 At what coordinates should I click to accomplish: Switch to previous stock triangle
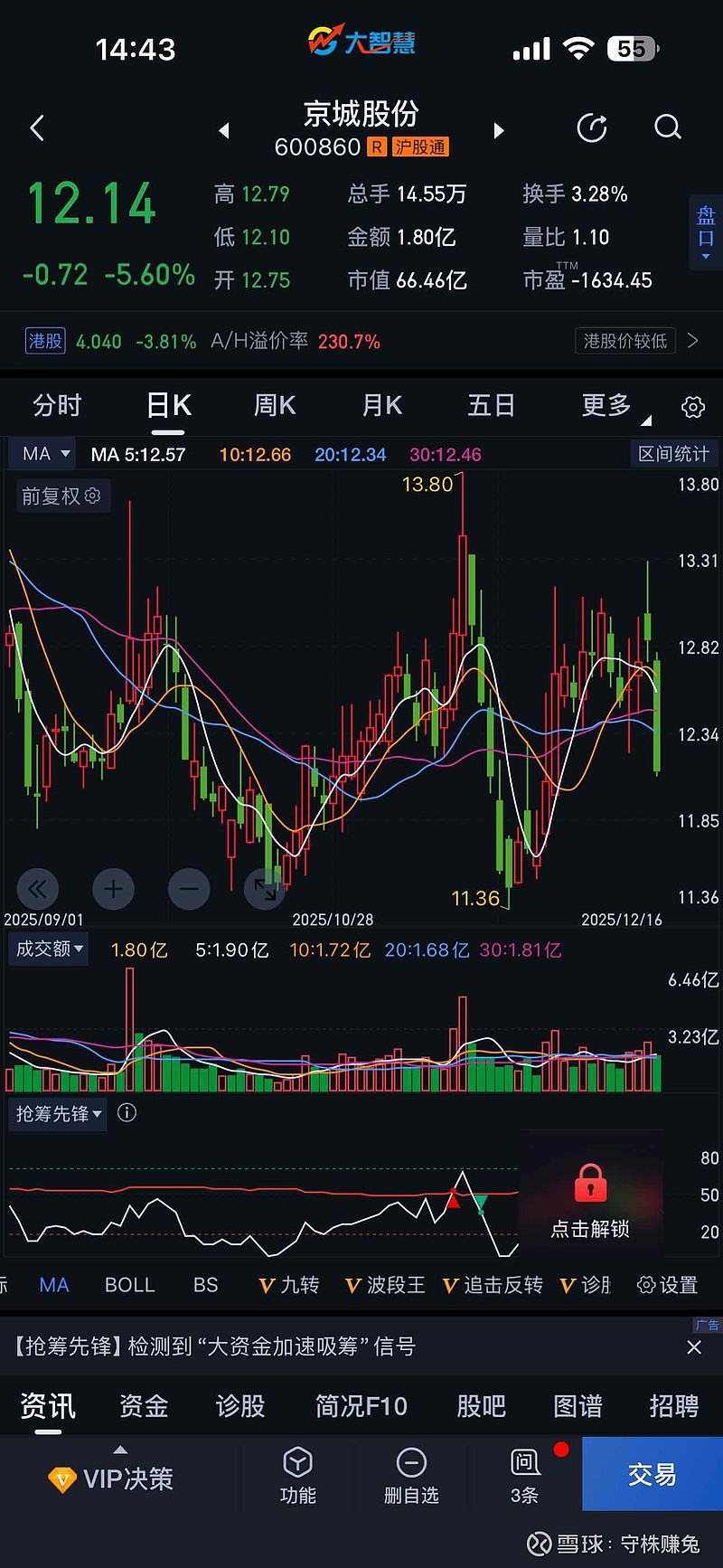coord(224,130)
